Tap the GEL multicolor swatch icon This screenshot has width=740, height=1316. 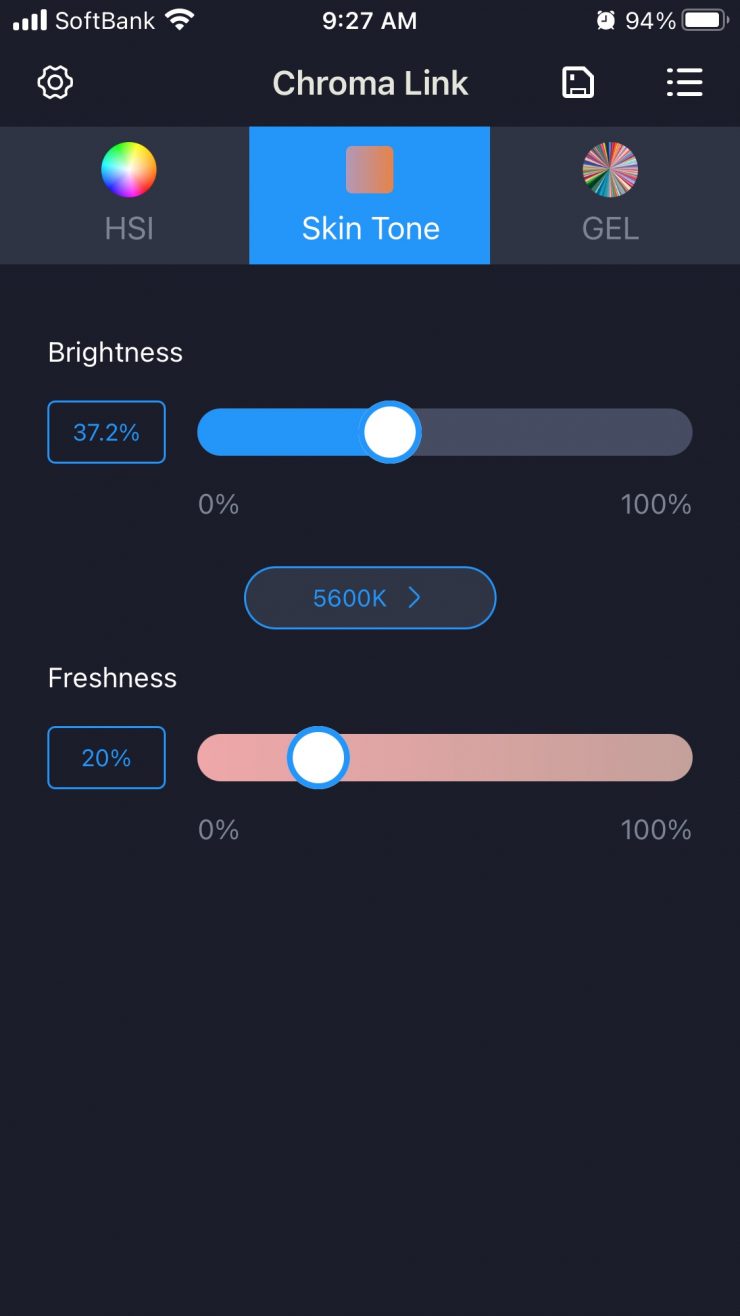click(610, 170)
